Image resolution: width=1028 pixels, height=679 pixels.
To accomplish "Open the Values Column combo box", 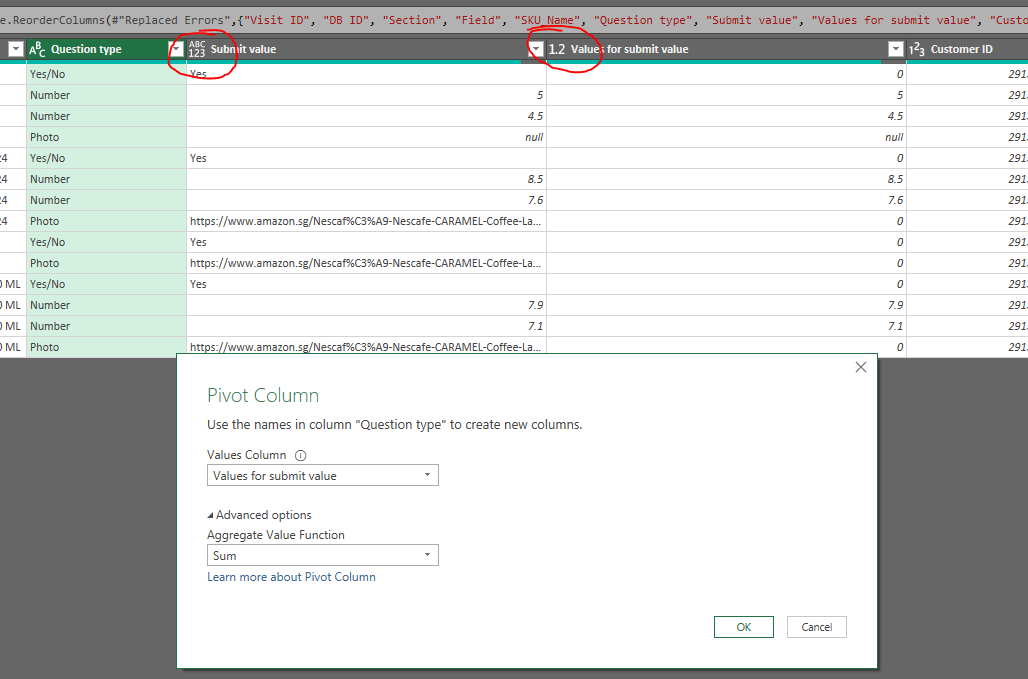I will pos(323,475).
